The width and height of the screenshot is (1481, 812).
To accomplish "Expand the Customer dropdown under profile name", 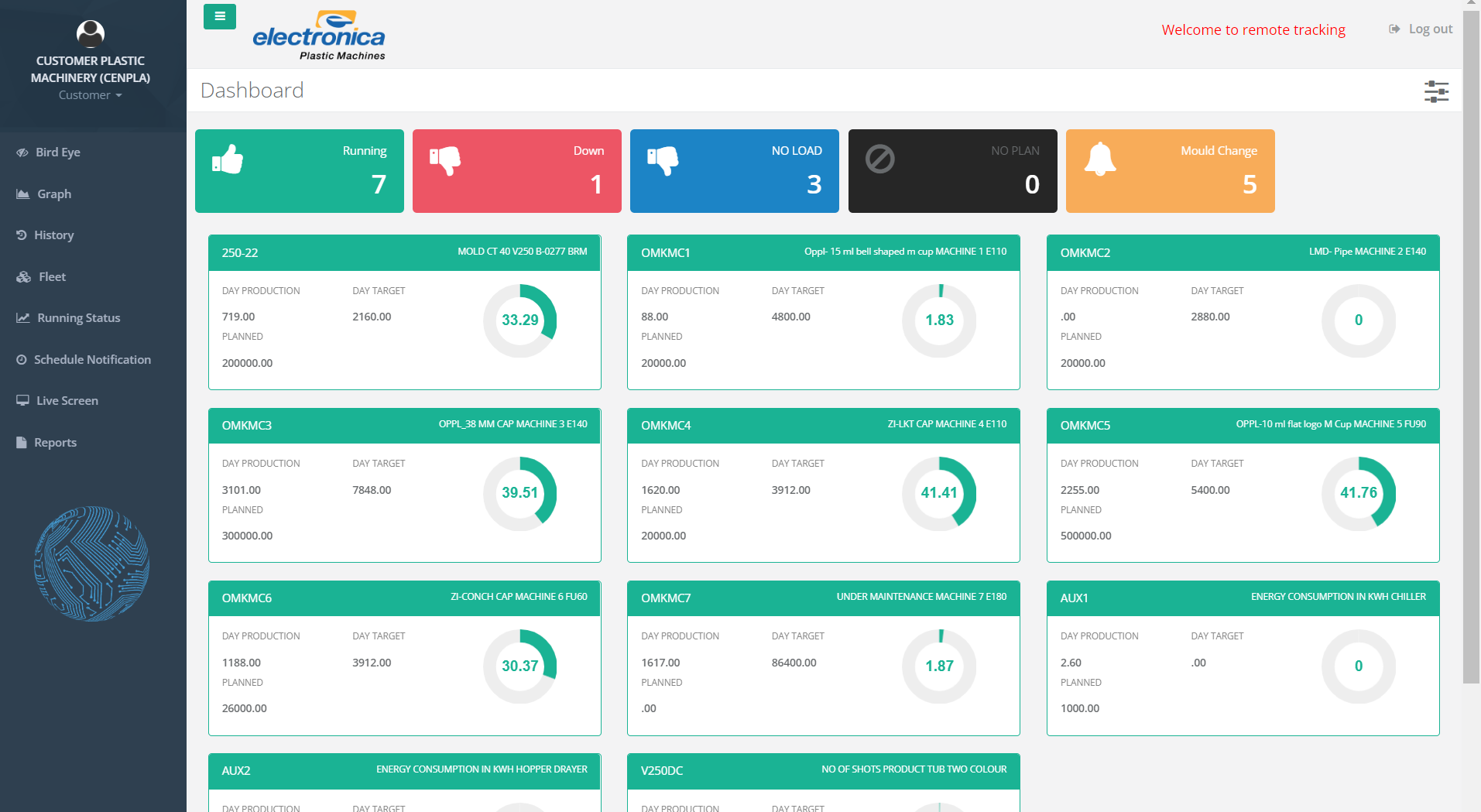I will 91,95.
